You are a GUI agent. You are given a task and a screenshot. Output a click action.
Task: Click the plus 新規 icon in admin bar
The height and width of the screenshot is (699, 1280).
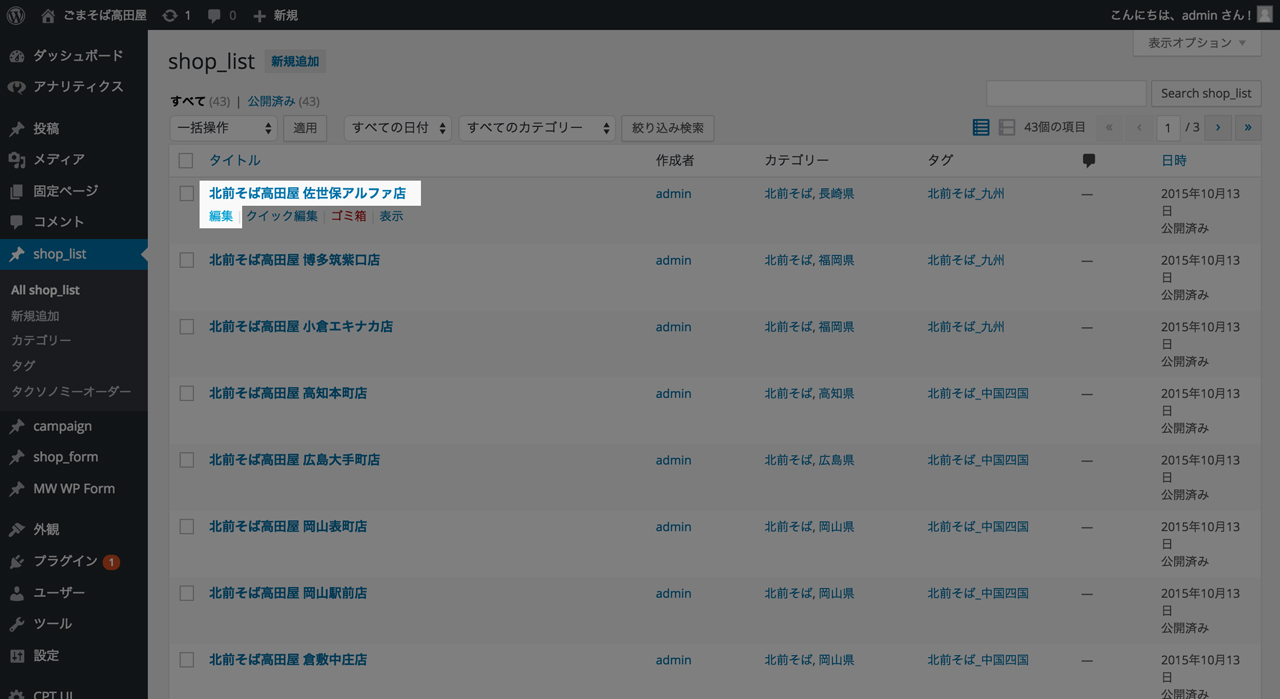coord(260,16)
